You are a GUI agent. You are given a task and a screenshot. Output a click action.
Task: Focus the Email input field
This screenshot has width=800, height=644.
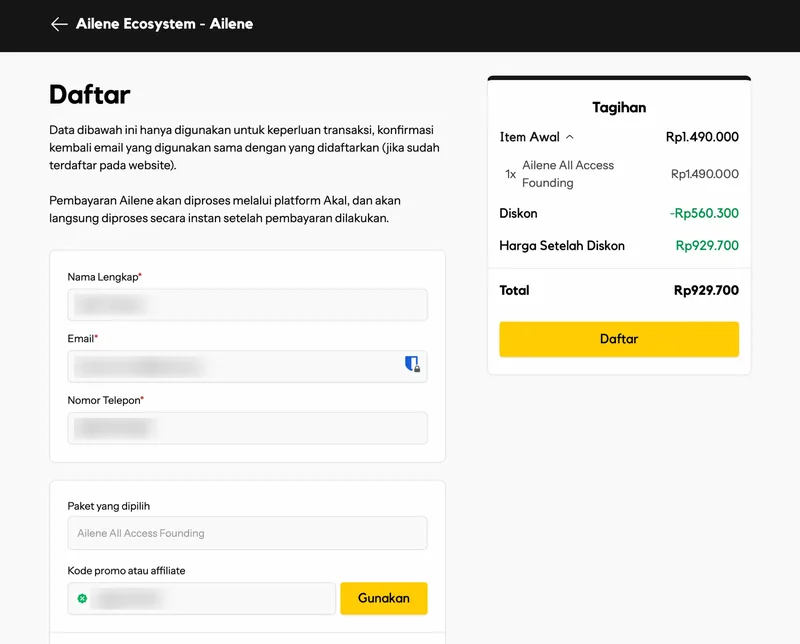(x=247, y=366)
